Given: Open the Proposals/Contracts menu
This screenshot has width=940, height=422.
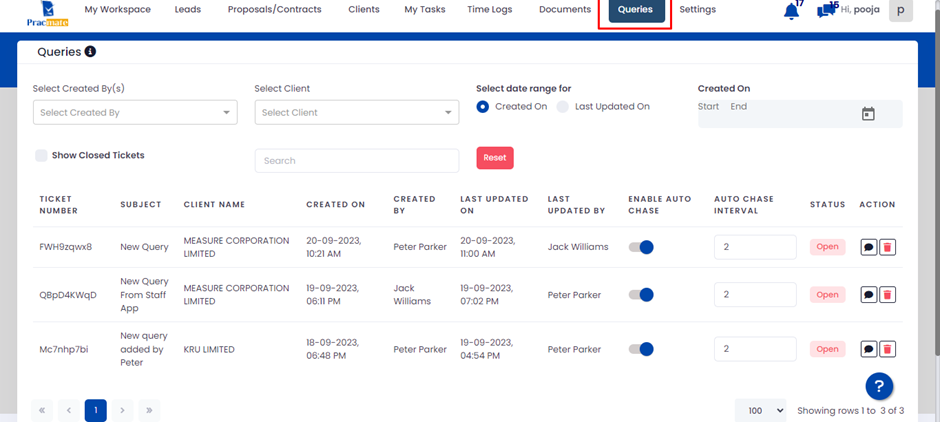Looking at the screenshot, I should tap(275, 10).
